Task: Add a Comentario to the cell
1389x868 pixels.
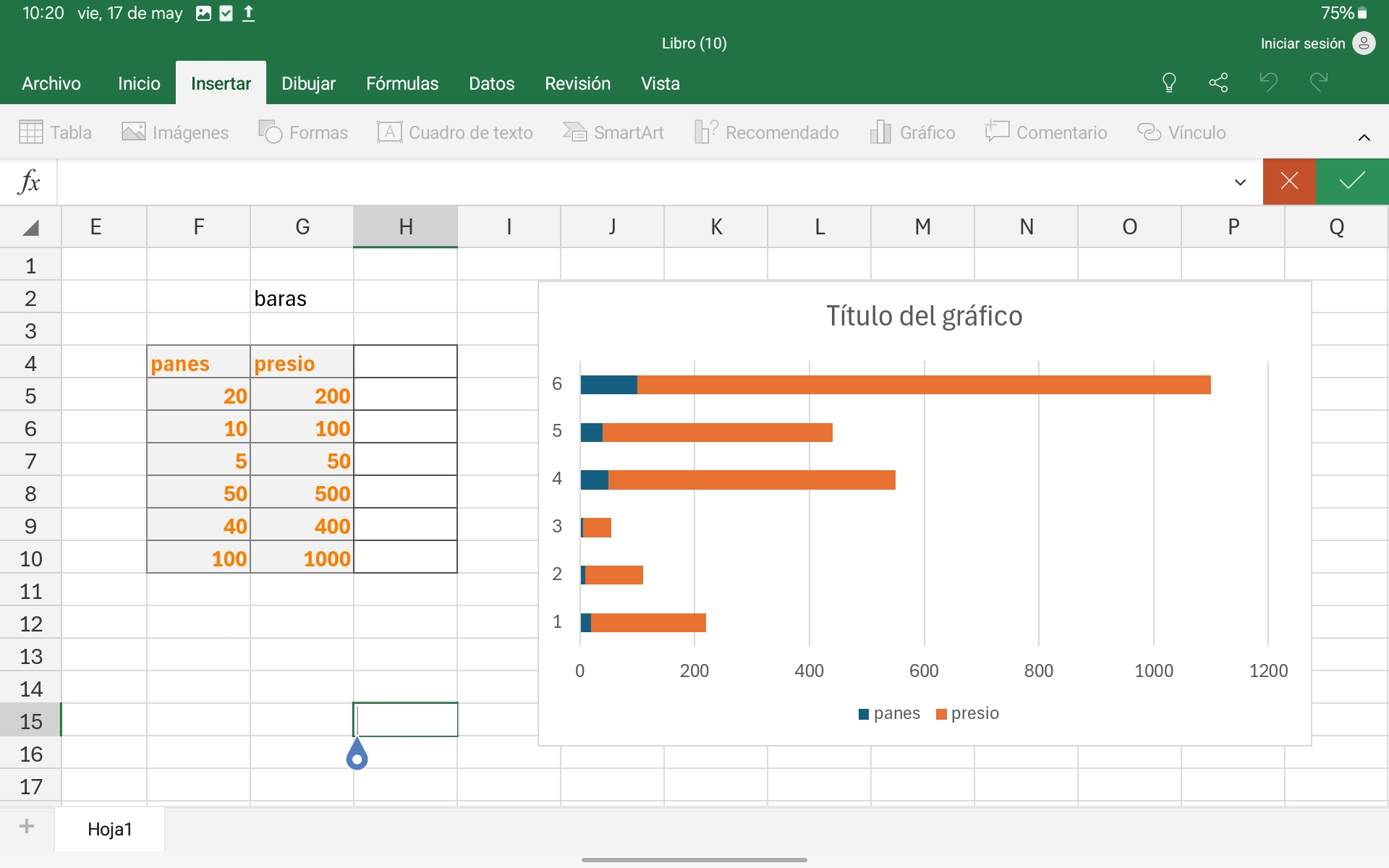Action: pyautogui.click(x=1045, y=132)
